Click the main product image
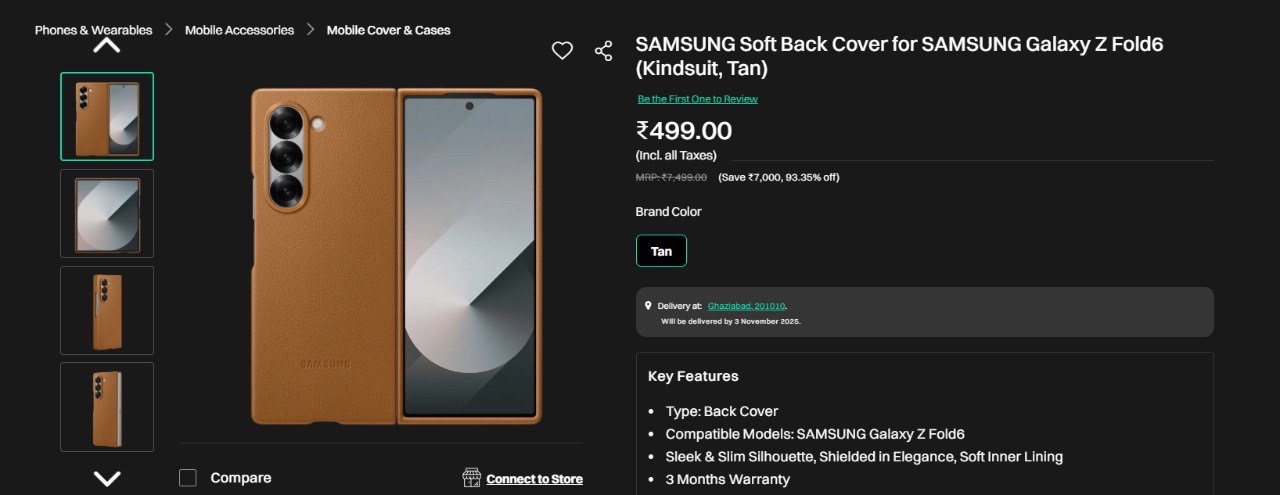Image resolution: width=1280 pixels, height=495 pixels. [x=396, y=256]
